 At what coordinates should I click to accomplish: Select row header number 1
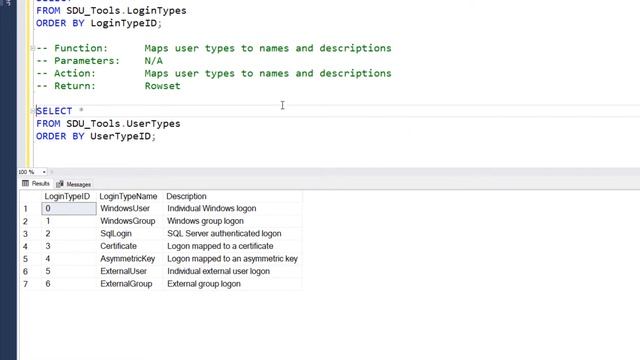tap(30, 209)
